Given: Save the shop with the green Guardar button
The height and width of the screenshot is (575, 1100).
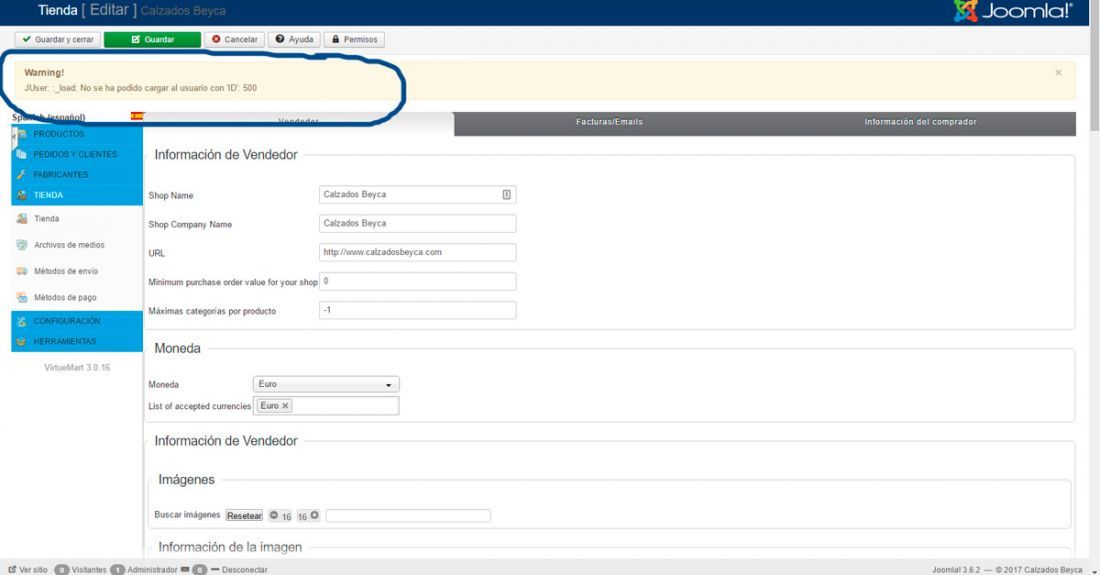Looking at the screenshot, I should (x=152, y=39).
